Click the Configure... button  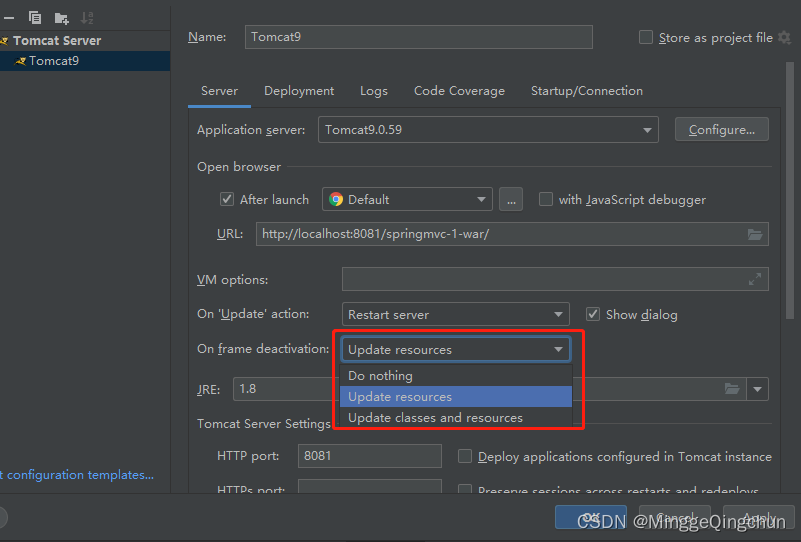[x=721, y=130]
